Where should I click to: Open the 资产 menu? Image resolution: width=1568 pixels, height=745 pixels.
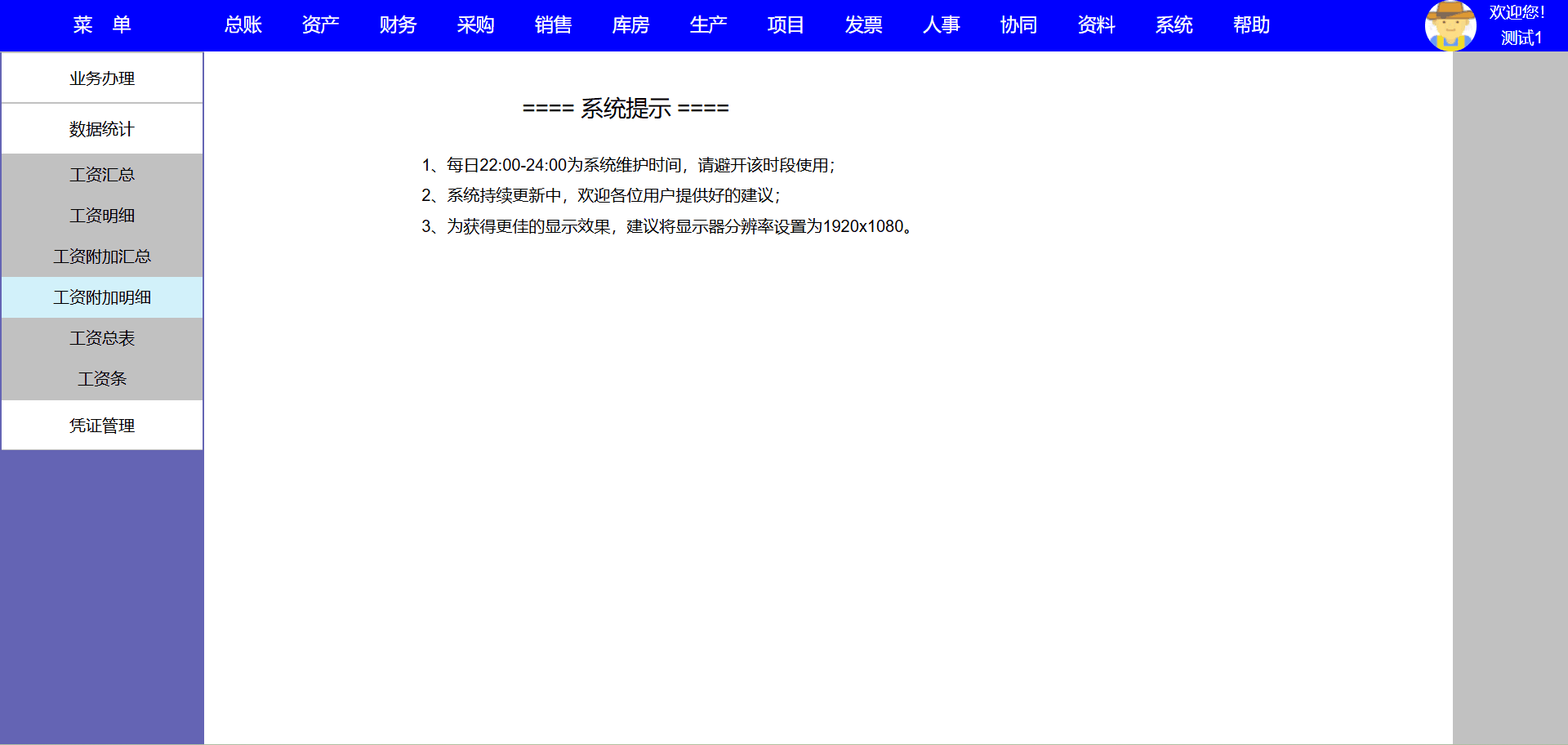point(320,25)
